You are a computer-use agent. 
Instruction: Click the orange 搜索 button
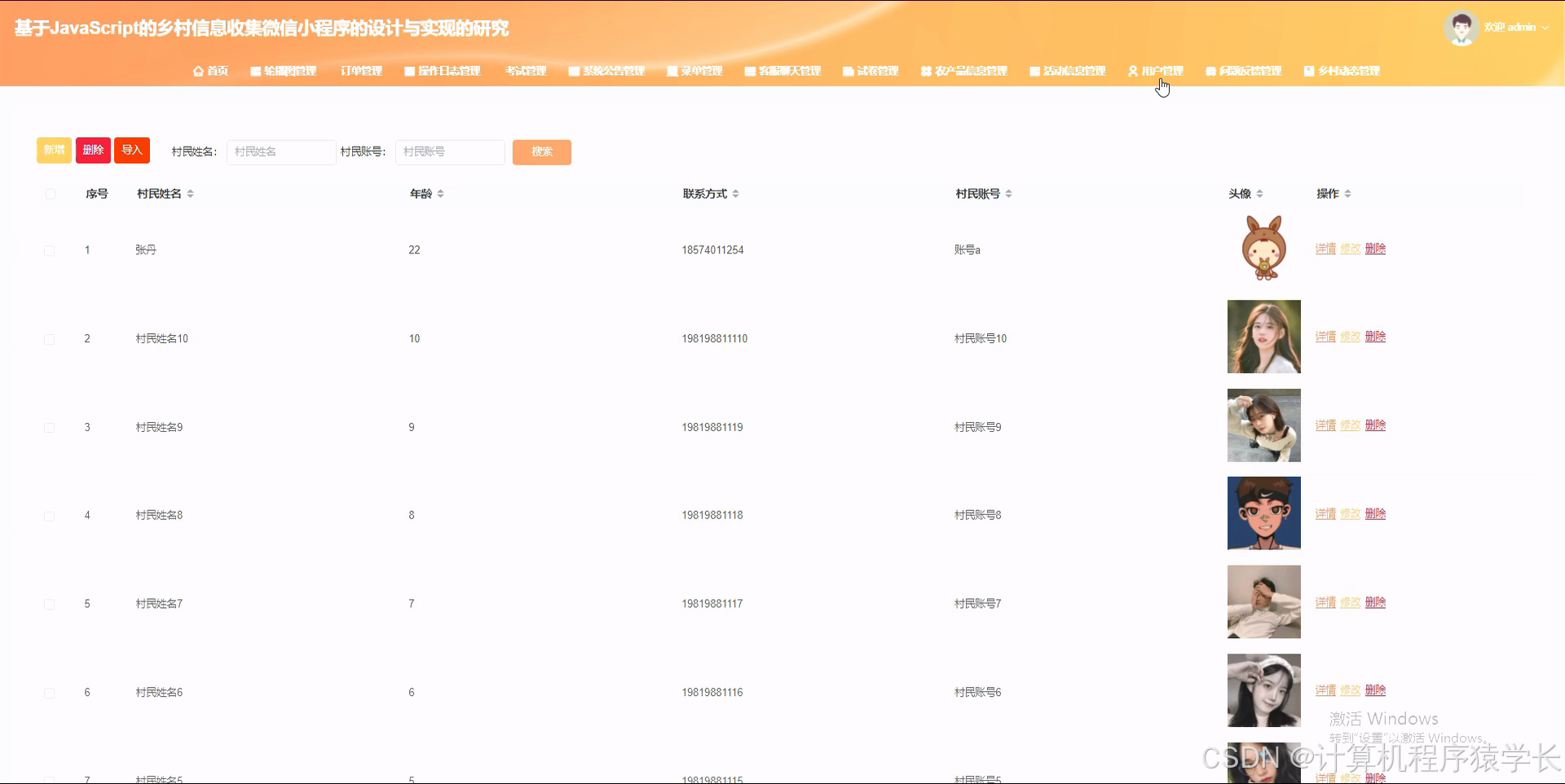[542, 152]
